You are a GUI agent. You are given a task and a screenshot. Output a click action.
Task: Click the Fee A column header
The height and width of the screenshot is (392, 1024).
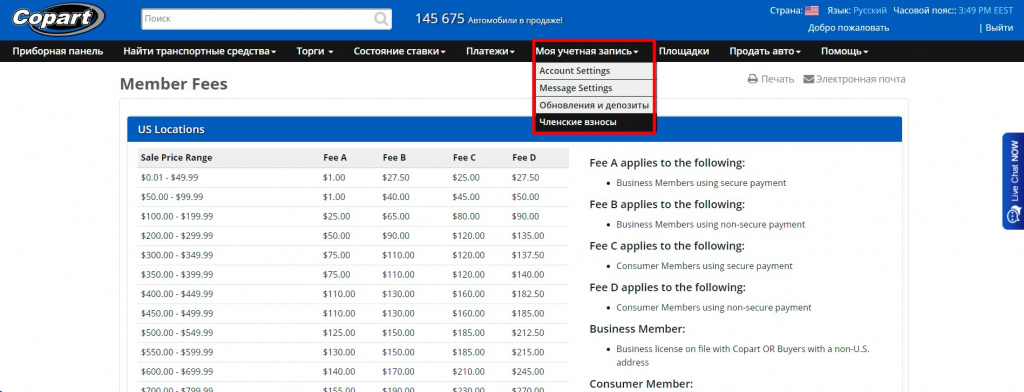tap(334, 157)
